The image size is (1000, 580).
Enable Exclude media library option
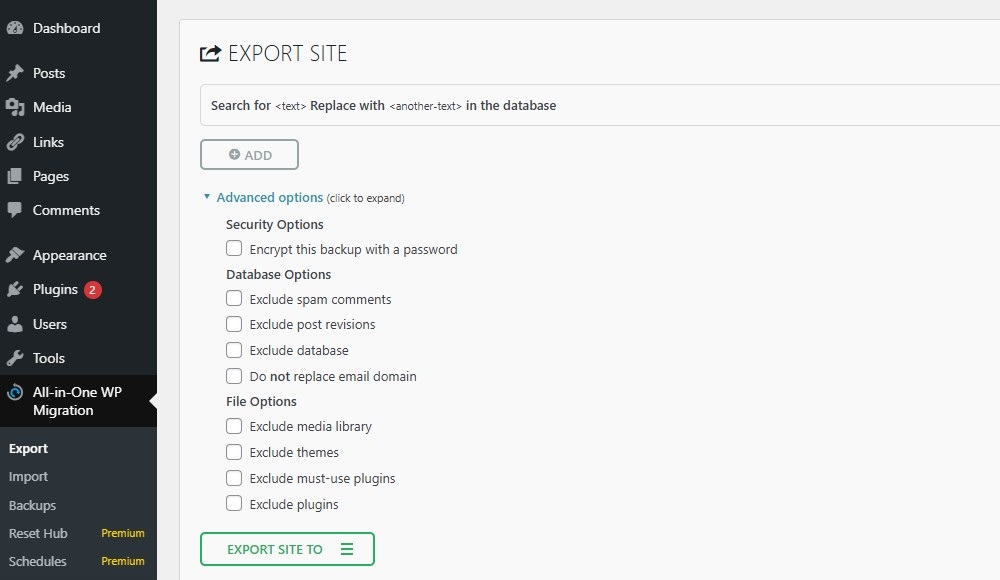234,426
